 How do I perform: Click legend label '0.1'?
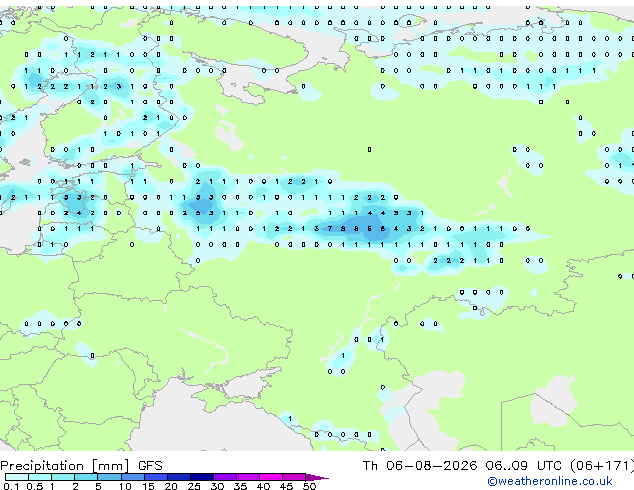(x=11, y=486)
